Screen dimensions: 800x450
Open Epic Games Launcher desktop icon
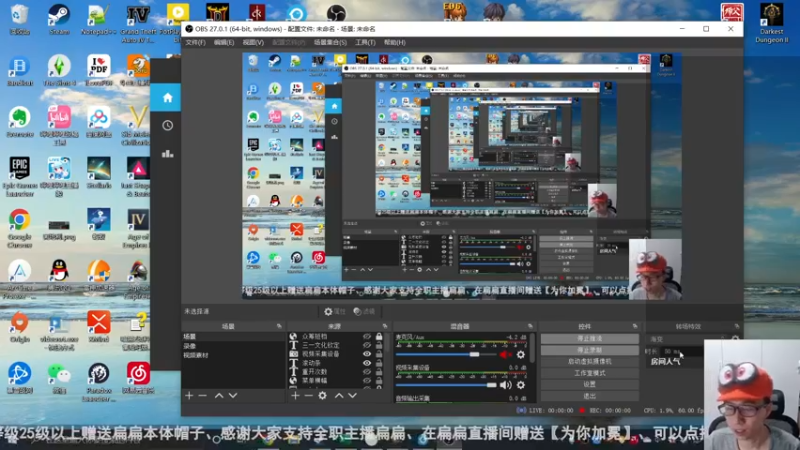click(x=19, y=177)
